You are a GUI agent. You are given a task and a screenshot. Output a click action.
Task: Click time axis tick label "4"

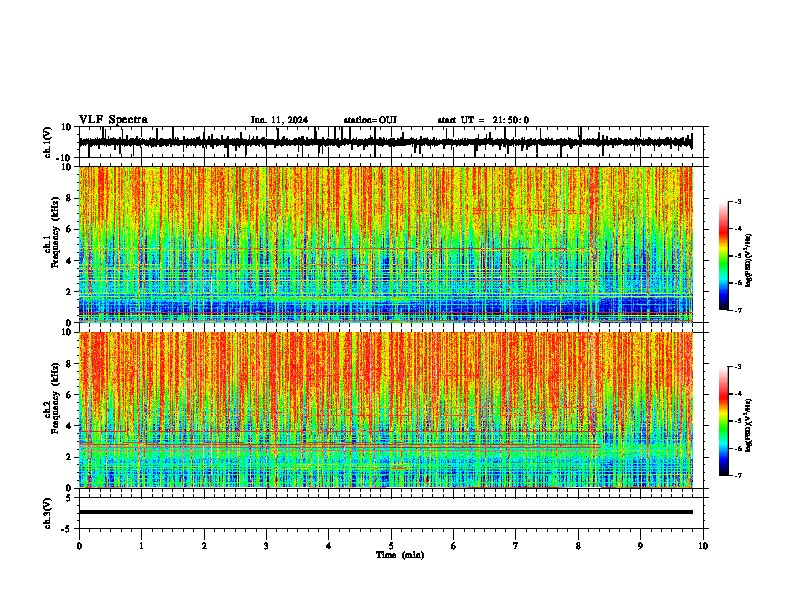[329, 546]
